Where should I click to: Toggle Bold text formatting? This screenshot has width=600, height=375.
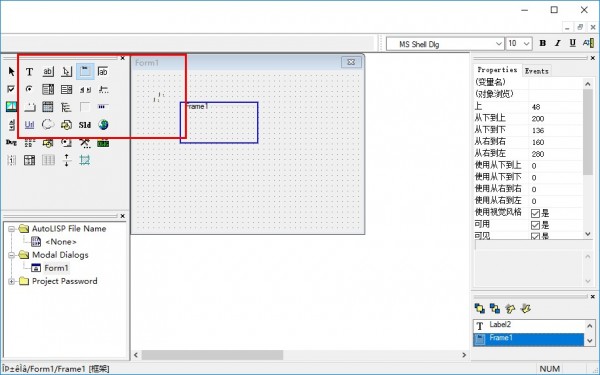coord(542,43)
